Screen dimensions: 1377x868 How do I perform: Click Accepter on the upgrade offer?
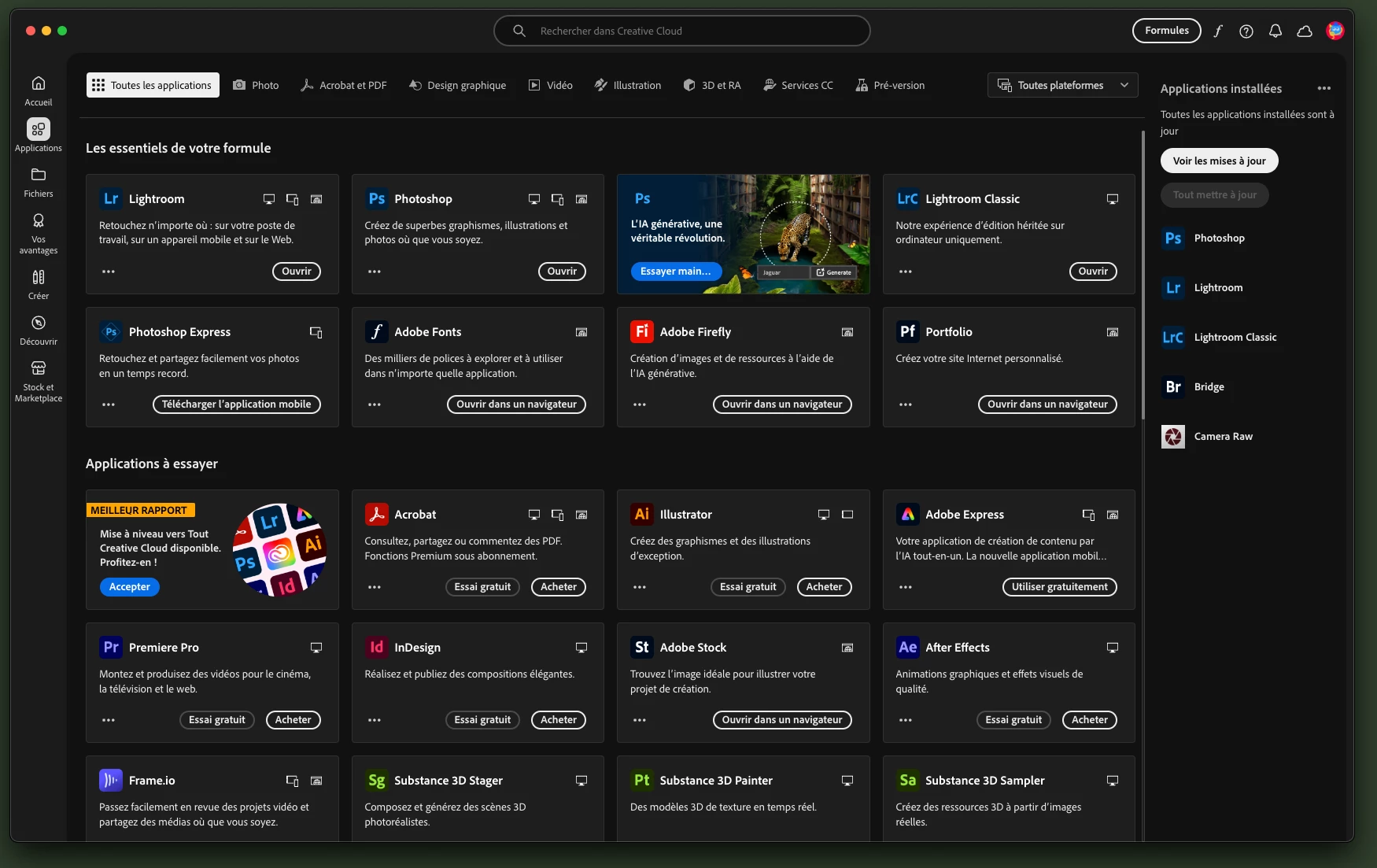click(129, 587)
